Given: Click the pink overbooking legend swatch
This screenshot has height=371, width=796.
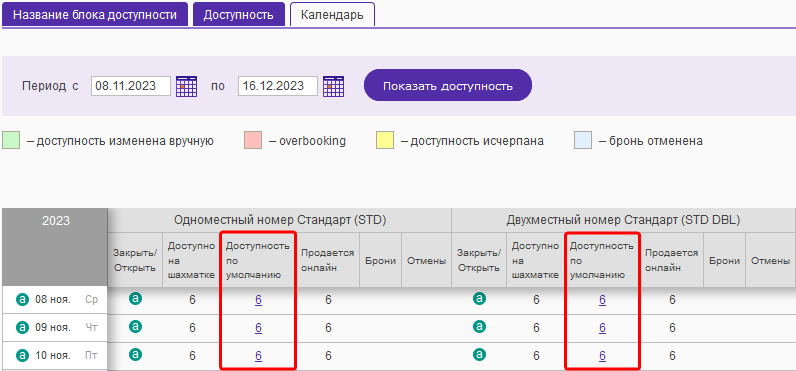Looking at the screenshot, I should coord(253,141).
